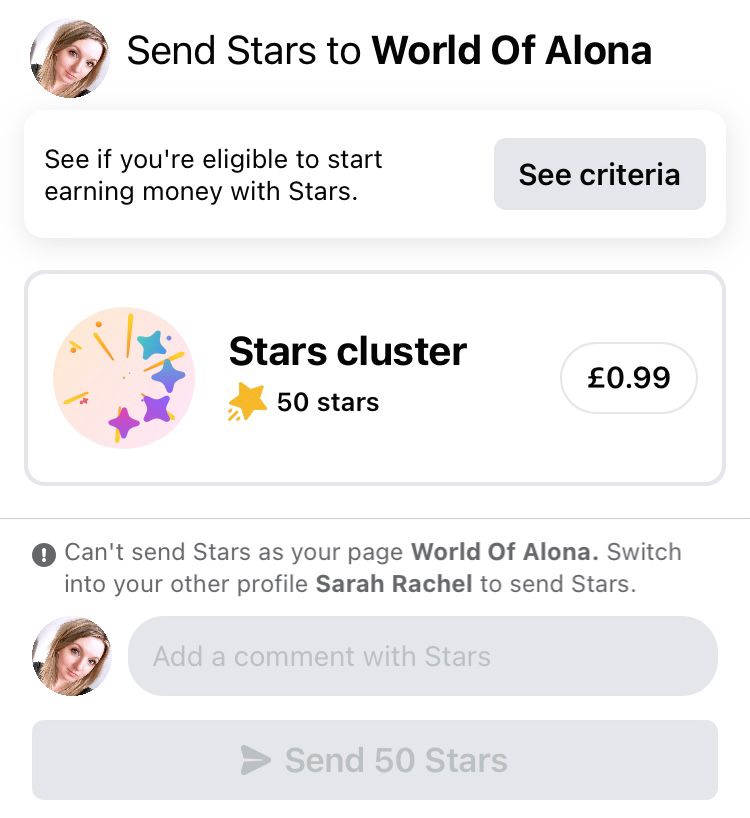The image size is (750, 818).
Task: Click the bold World Of Alona heading
Action: (x=512, y=51)
